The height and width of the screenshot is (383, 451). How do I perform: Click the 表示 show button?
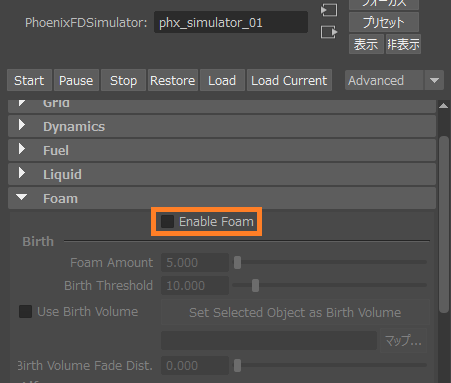(366, 44)
